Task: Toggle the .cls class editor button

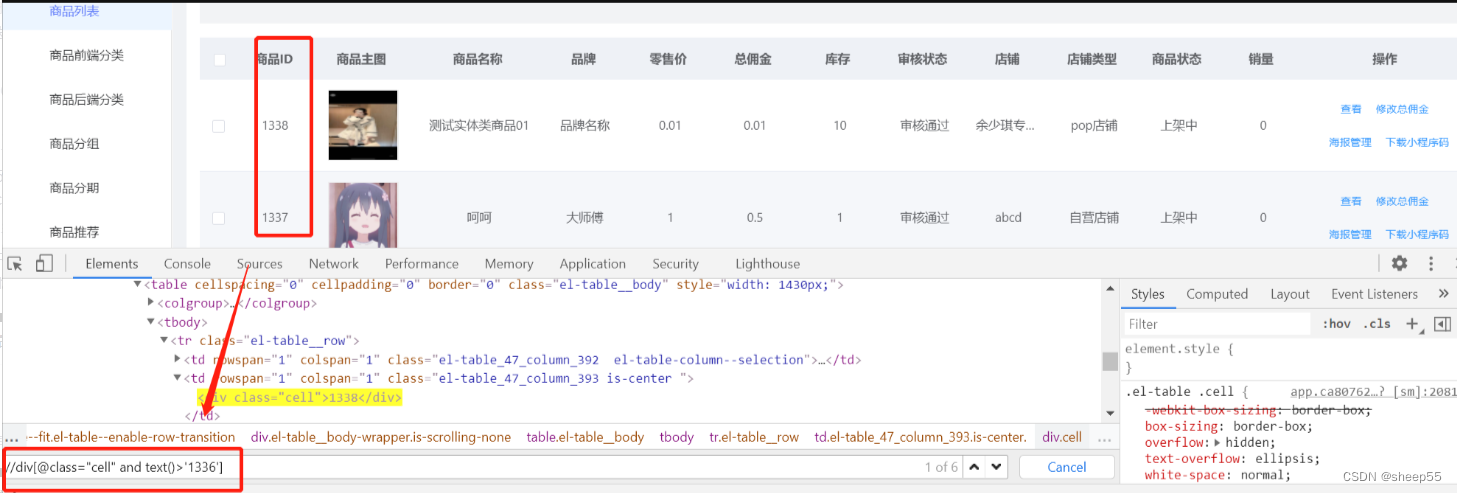Action: point(1378,324)
